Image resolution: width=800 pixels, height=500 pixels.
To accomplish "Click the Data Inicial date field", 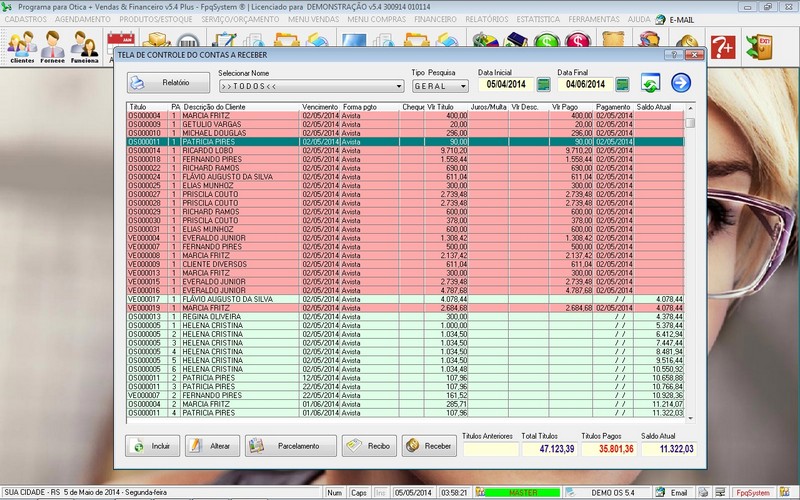I will pyautogui.click(x=505, y=86).
